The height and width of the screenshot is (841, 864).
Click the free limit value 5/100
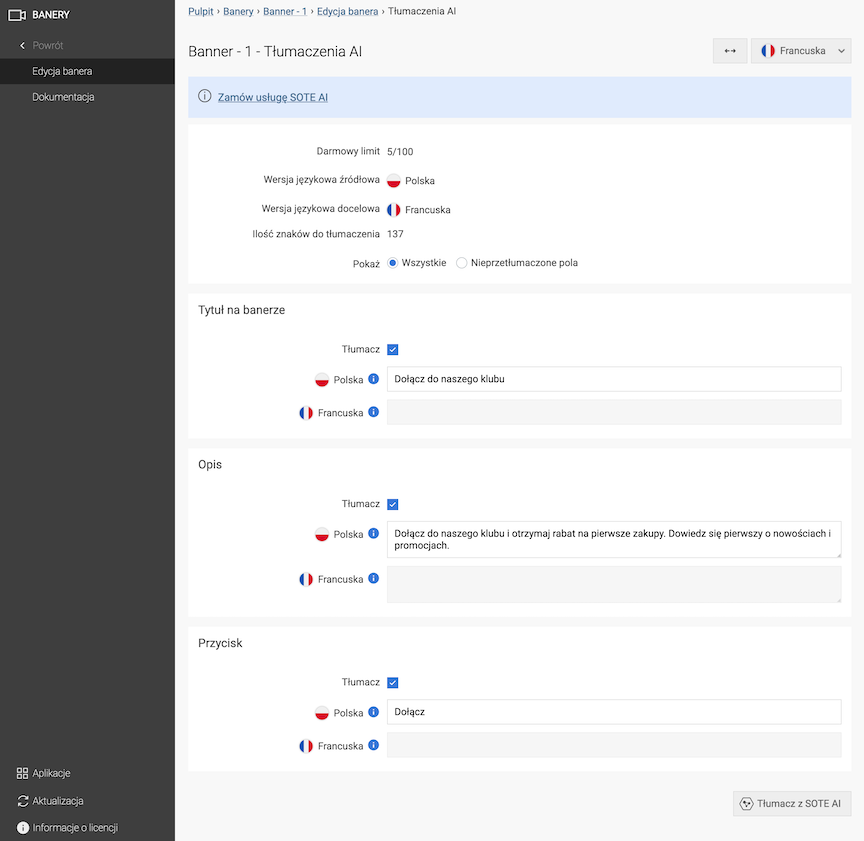pyautogui.click(x=400, y=152)
